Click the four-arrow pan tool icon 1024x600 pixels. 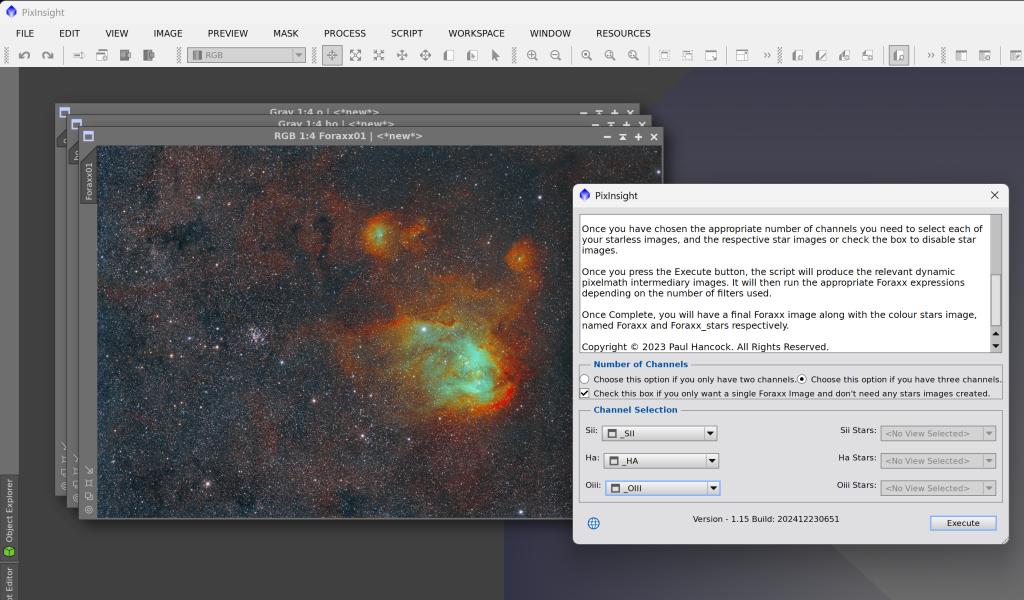[402, 56]
